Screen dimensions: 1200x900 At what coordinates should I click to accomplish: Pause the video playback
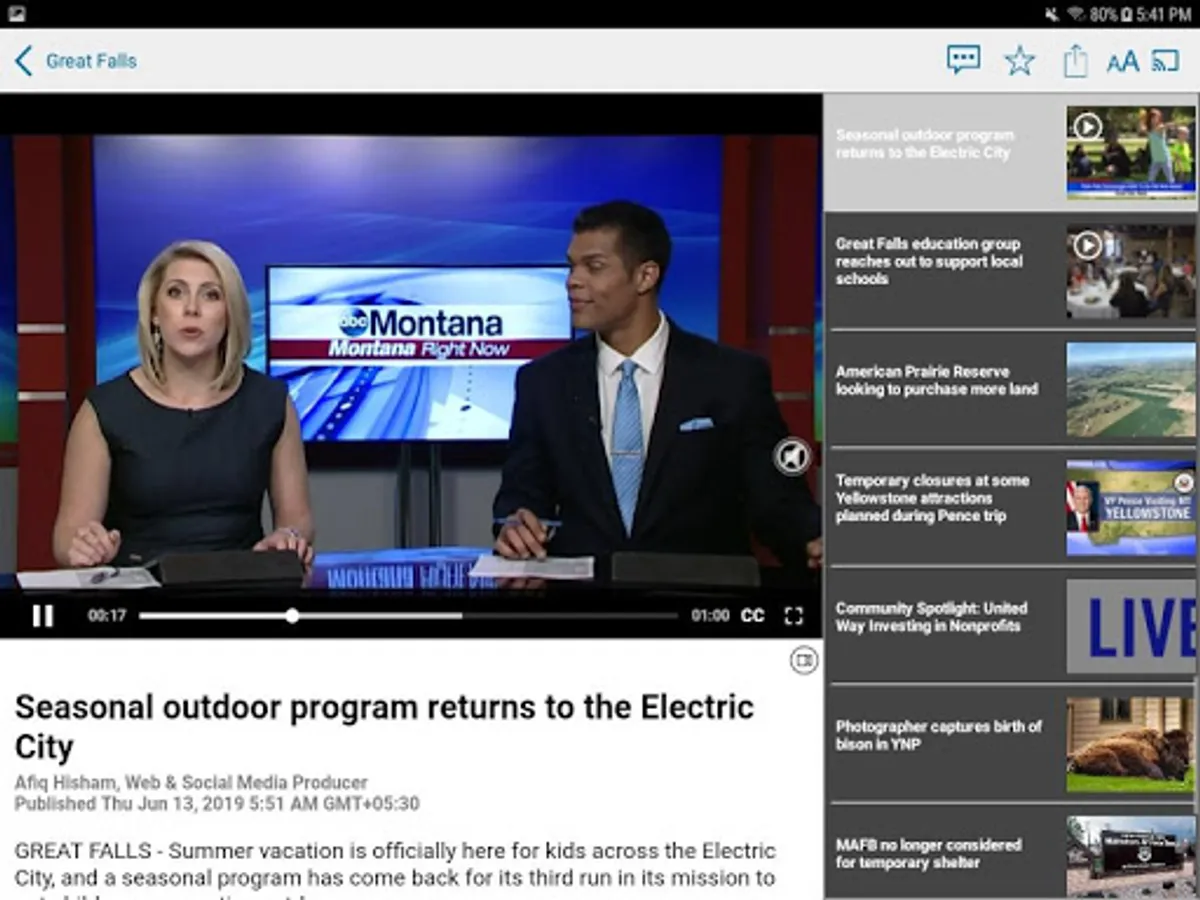pyautogui.click(x=43, y=616)
